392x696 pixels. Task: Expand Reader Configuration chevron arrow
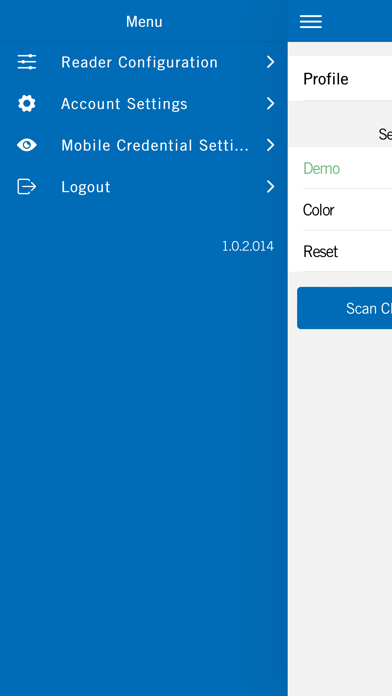270,62
